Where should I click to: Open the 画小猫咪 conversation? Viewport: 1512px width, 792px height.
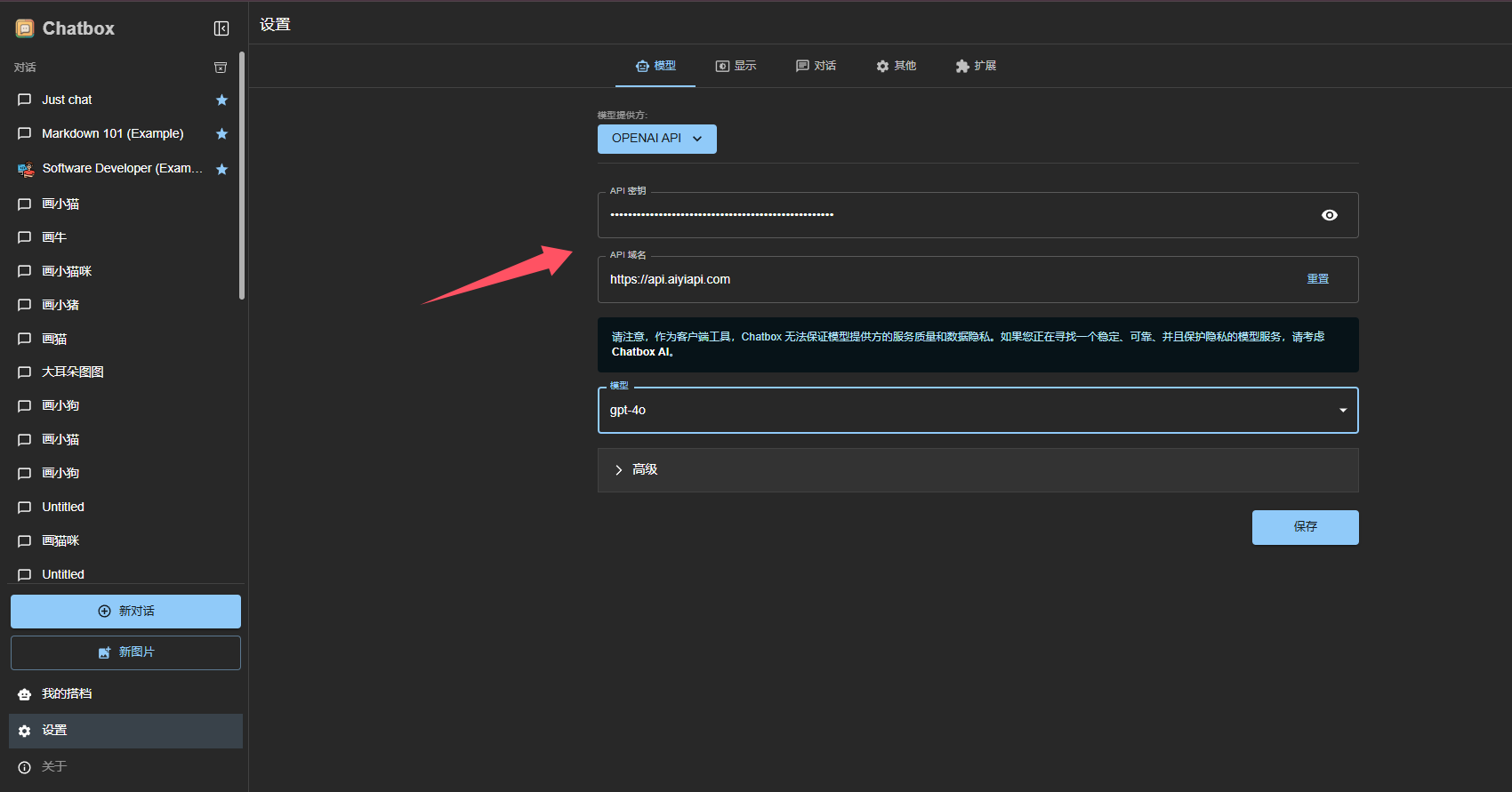point(124,271)
